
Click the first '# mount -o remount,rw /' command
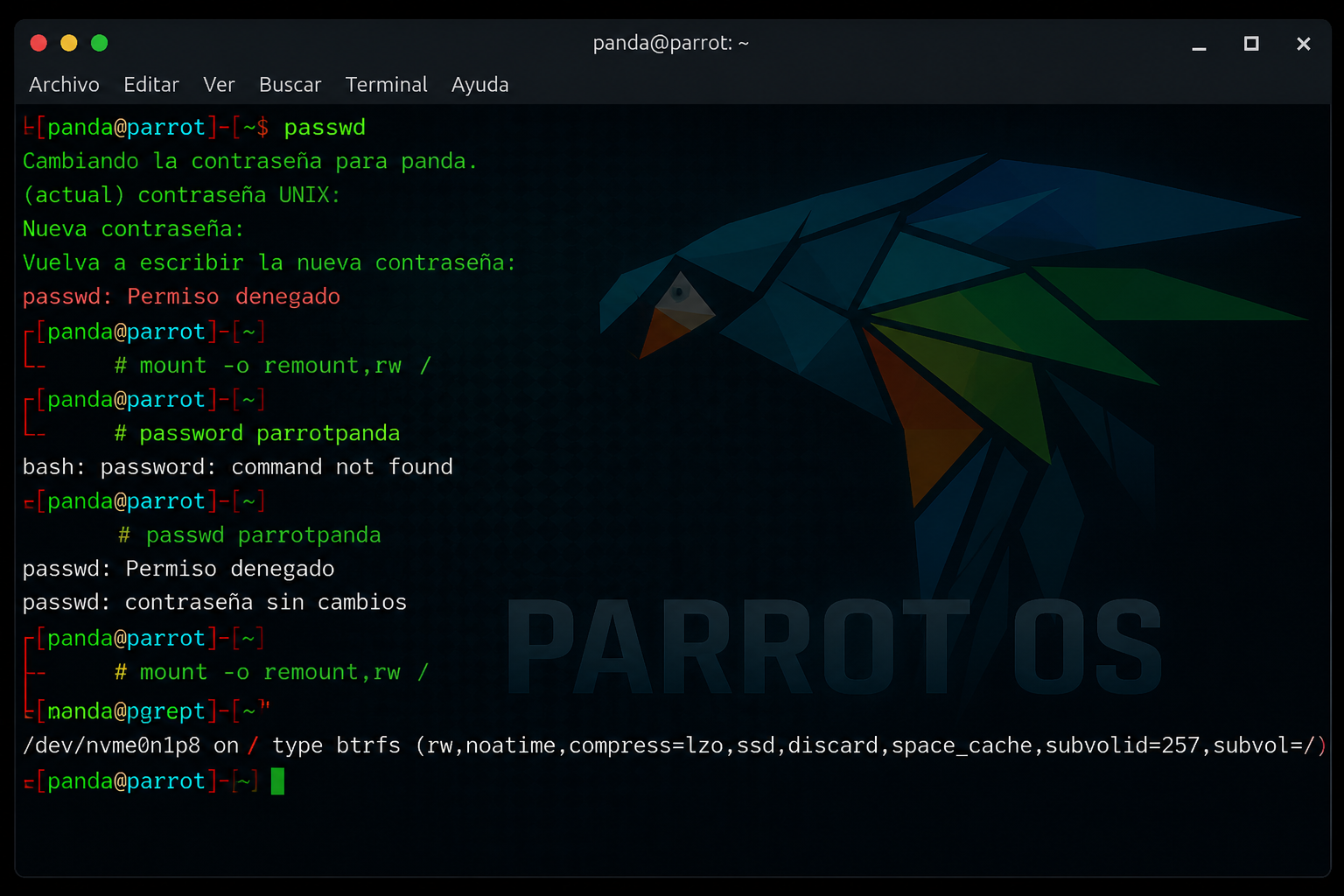[x=273, y=366]
